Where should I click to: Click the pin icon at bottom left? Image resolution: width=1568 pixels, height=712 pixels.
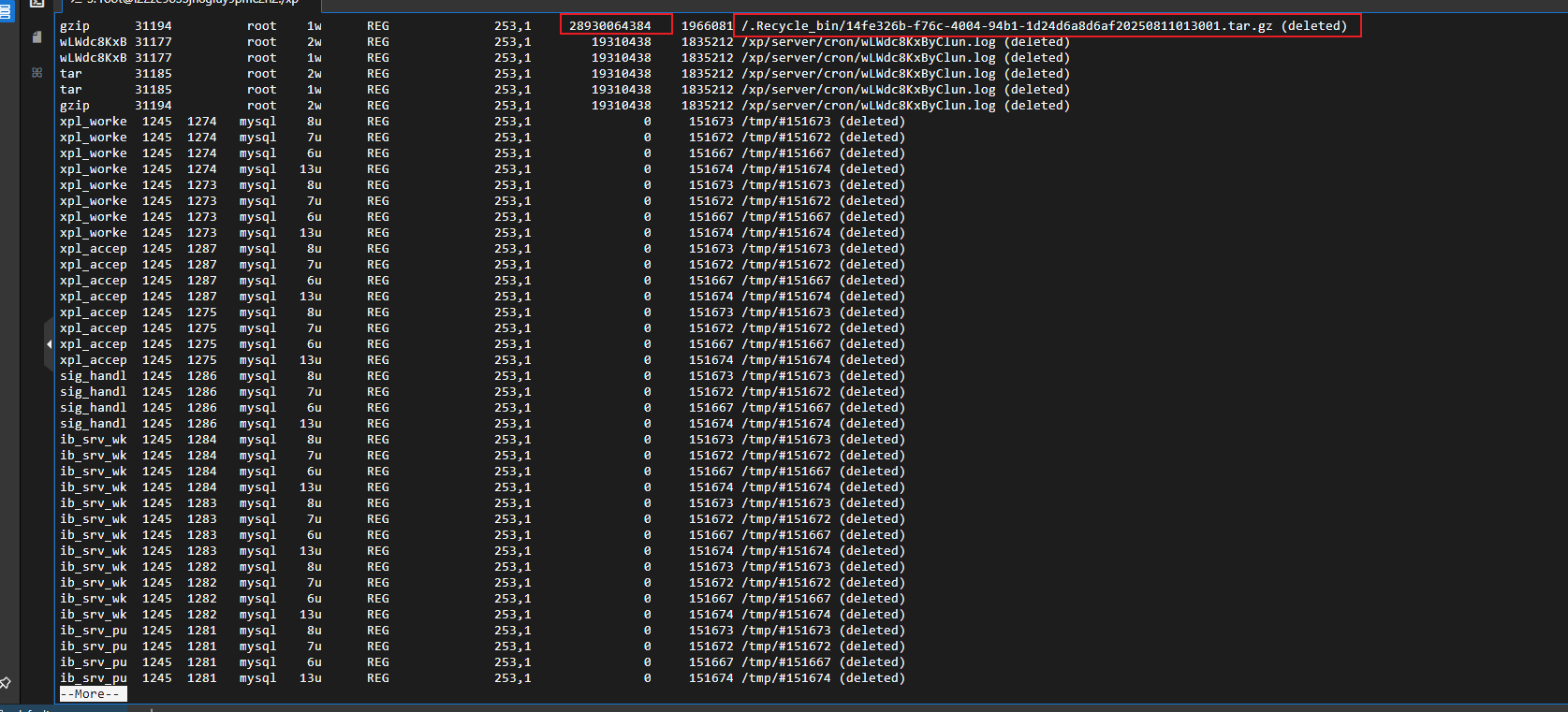6,683
